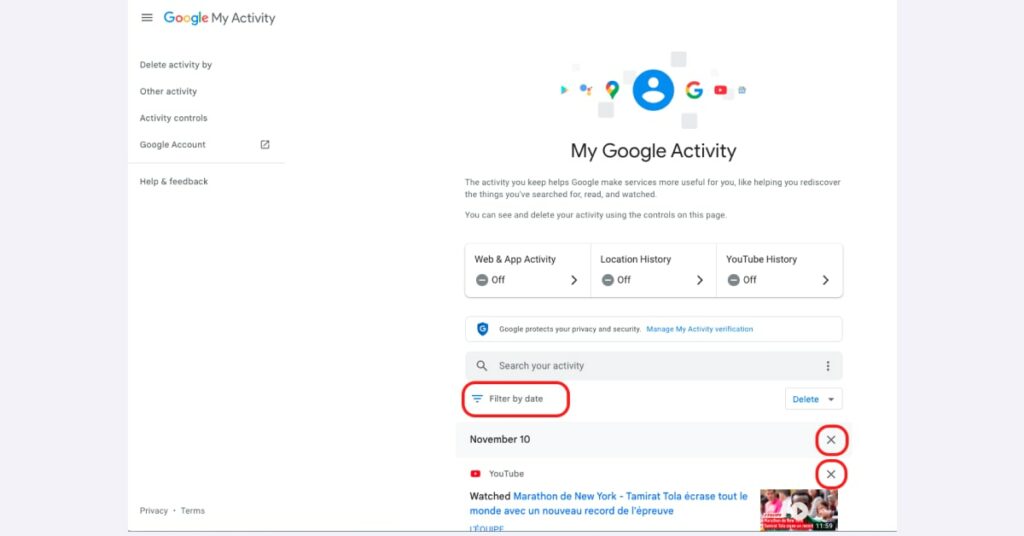The height and width of the screenshot is (536, 1024).
Task: Delete the November 10 activity group
Action: click(831, 440)
